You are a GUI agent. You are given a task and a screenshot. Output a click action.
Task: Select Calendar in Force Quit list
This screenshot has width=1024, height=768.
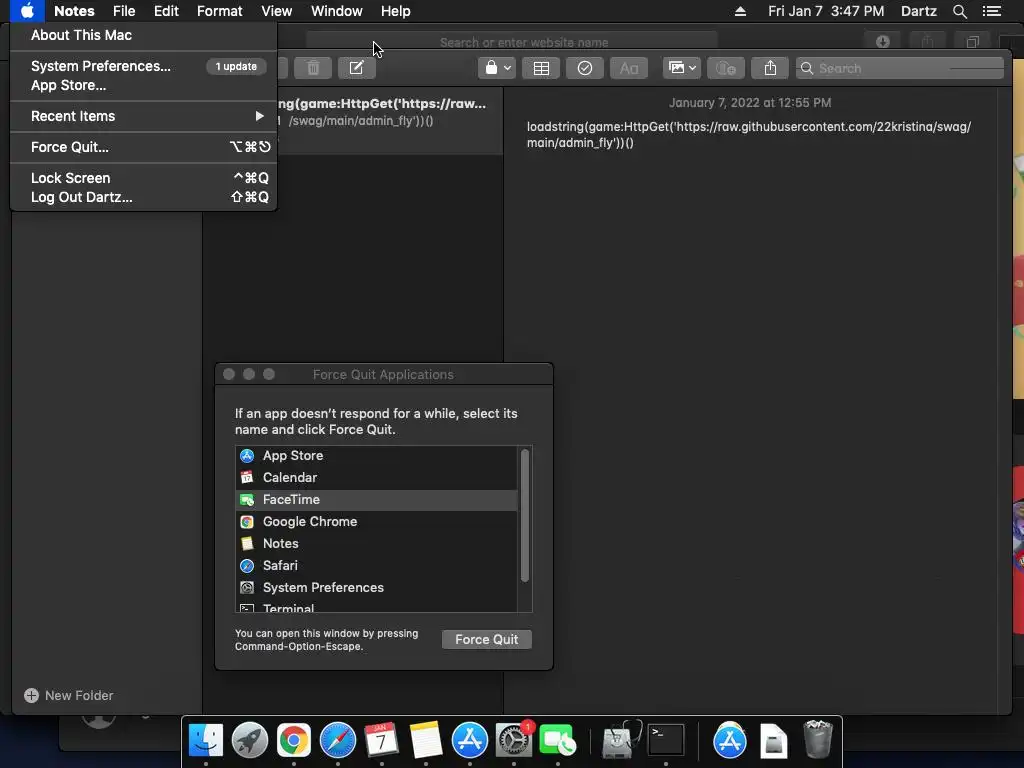[x=377, y=477]
